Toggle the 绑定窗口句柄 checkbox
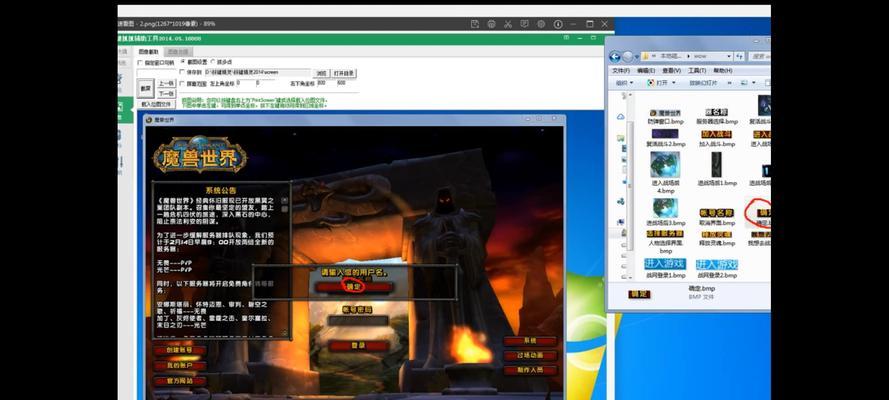Viewport: 889px width, 400px height. pyautogui.click(x=141, y=62)
